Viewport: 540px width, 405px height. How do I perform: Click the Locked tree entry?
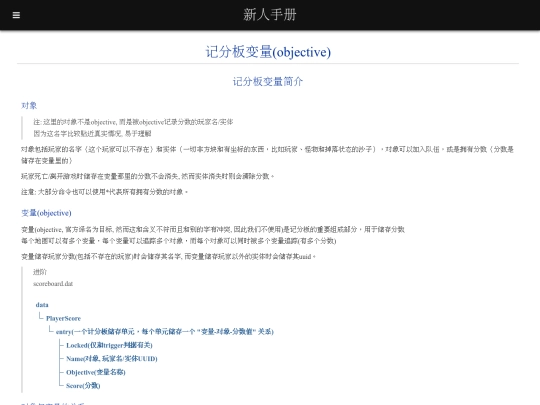point(109,345)
